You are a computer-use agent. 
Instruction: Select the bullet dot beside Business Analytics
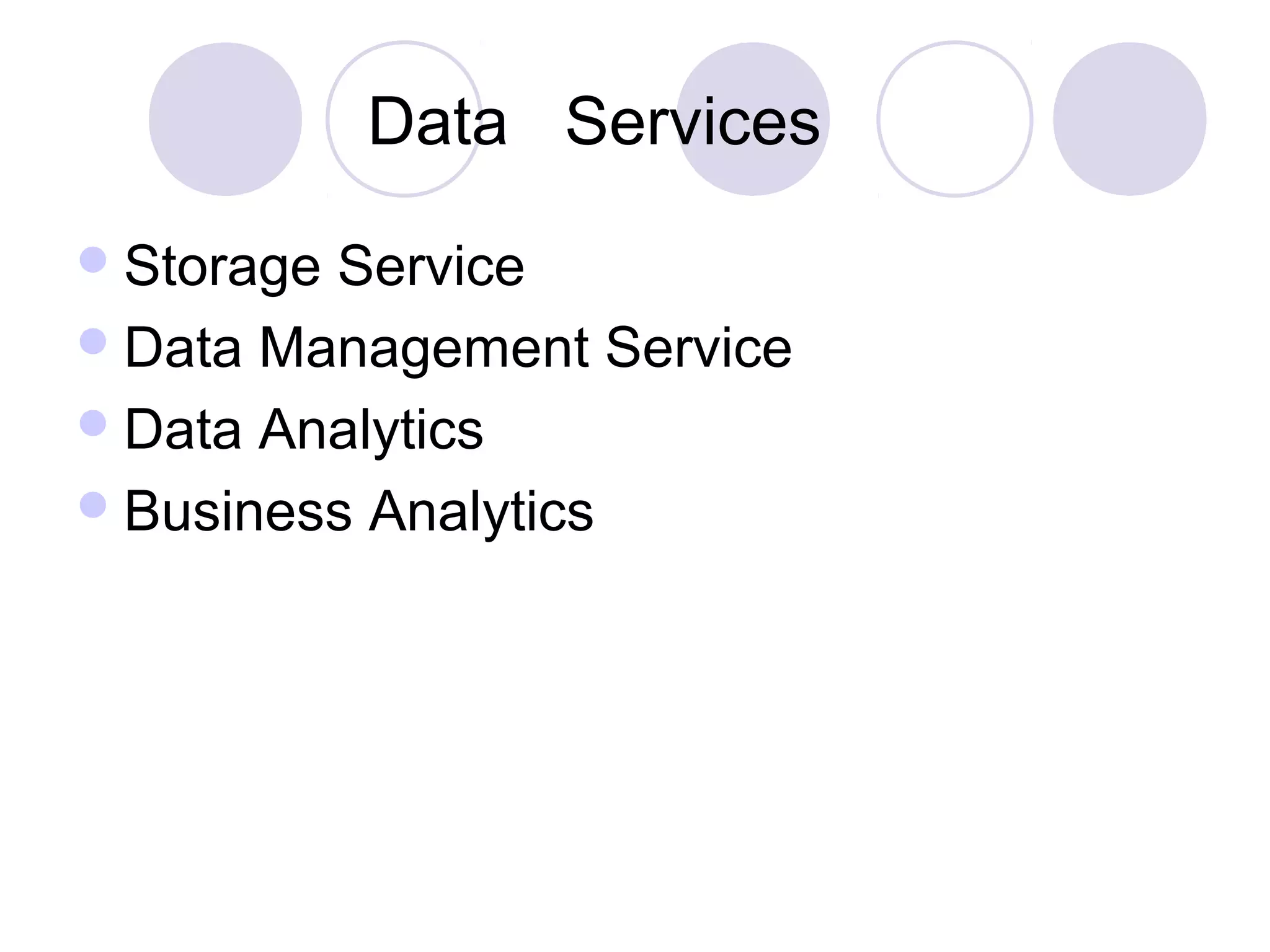[x=93, y=505]
